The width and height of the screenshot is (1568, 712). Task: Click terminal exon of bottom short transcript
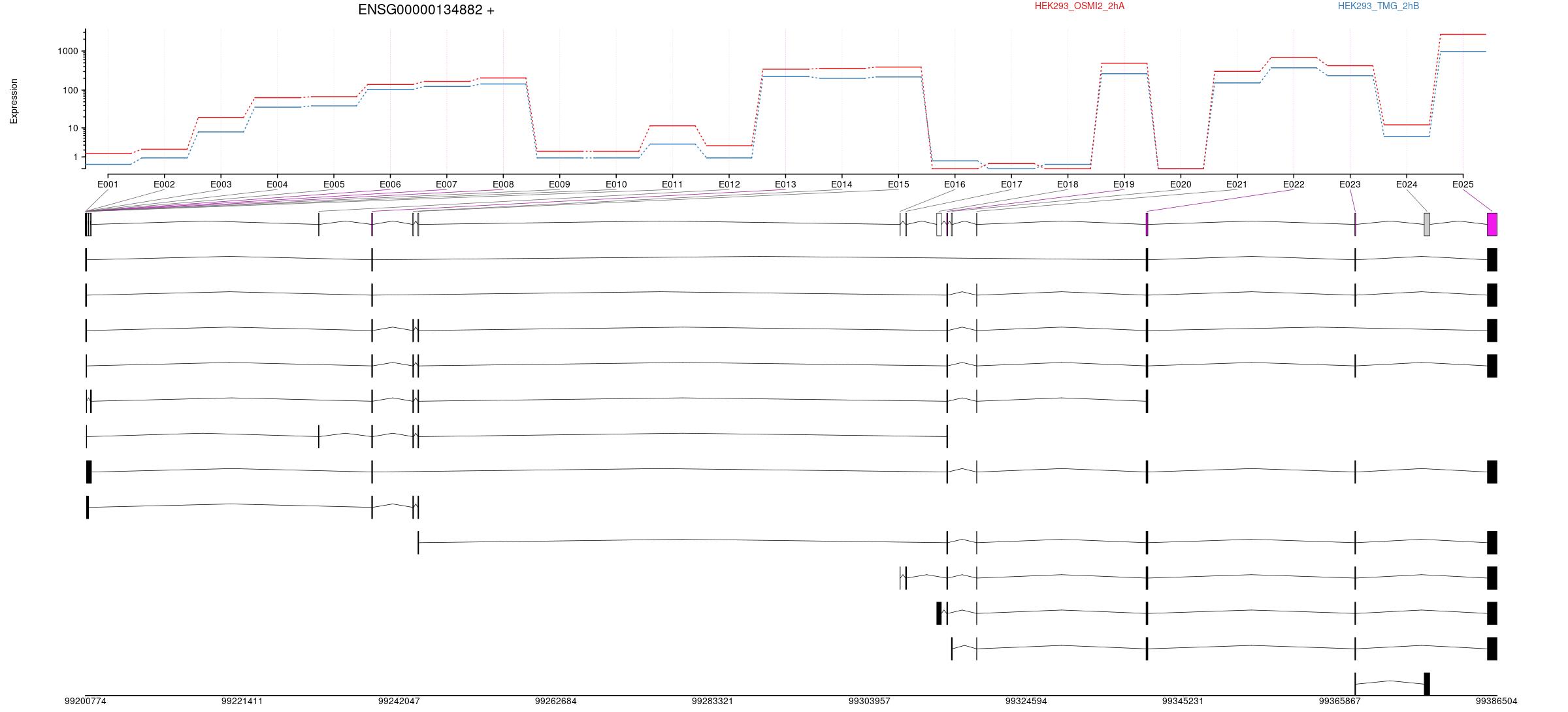[x=1427, y=684]
